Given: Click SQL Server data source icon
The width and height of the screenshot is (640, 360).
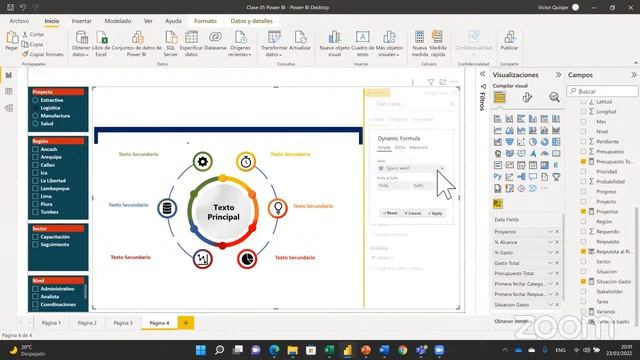Looking at the screenshot, I should 171,38.
